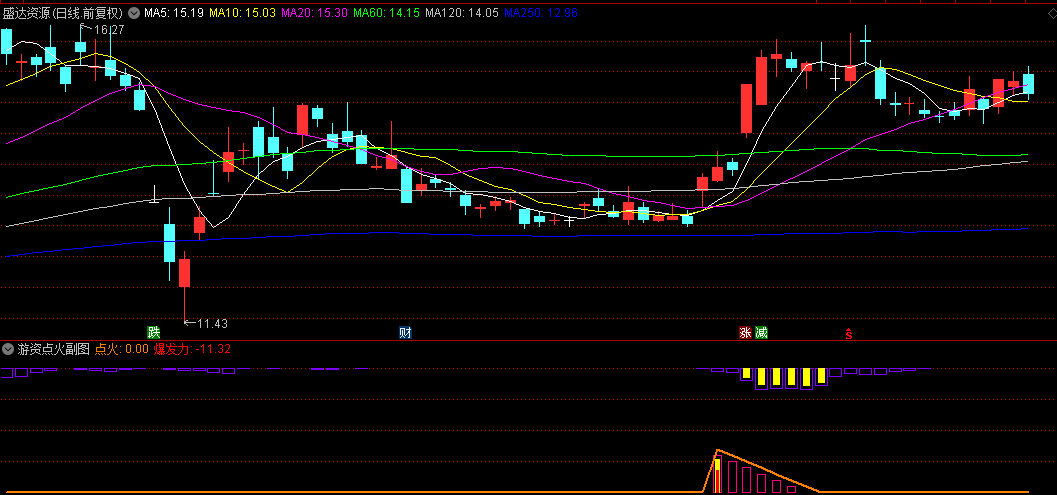Image resolution: width=1057 pixels, height=495 pixels.
Task: Click the green 减 holdings reduction marker
Action: coord(762,332)
